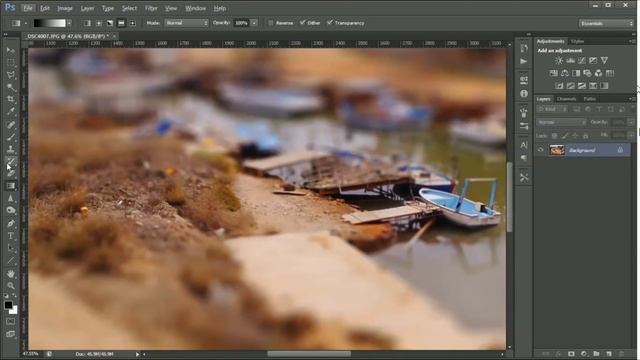The image size is (640, 360).
Task: Switch to the Paths tab
Action: [x=589, y=99]
